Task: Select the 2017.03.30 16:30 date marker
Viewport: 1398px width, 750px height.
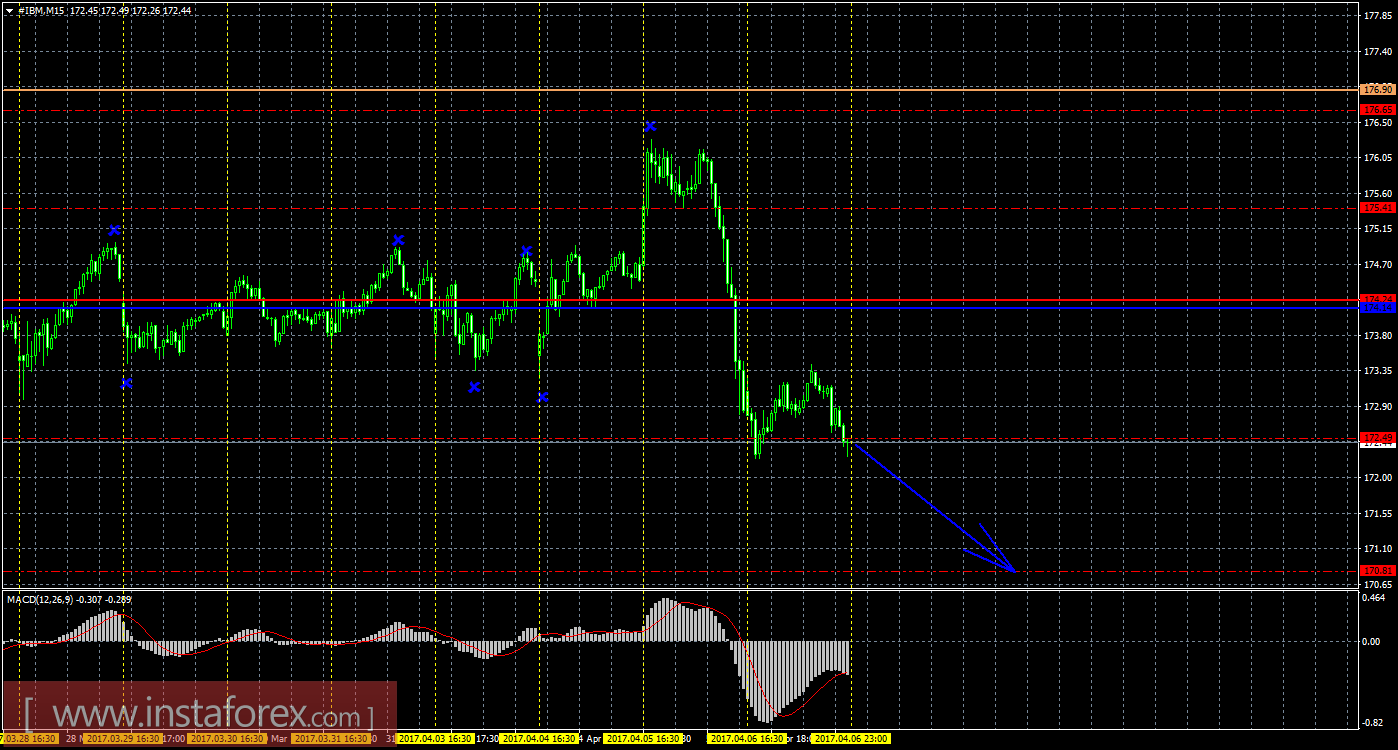Action: (x=227, y=739)
